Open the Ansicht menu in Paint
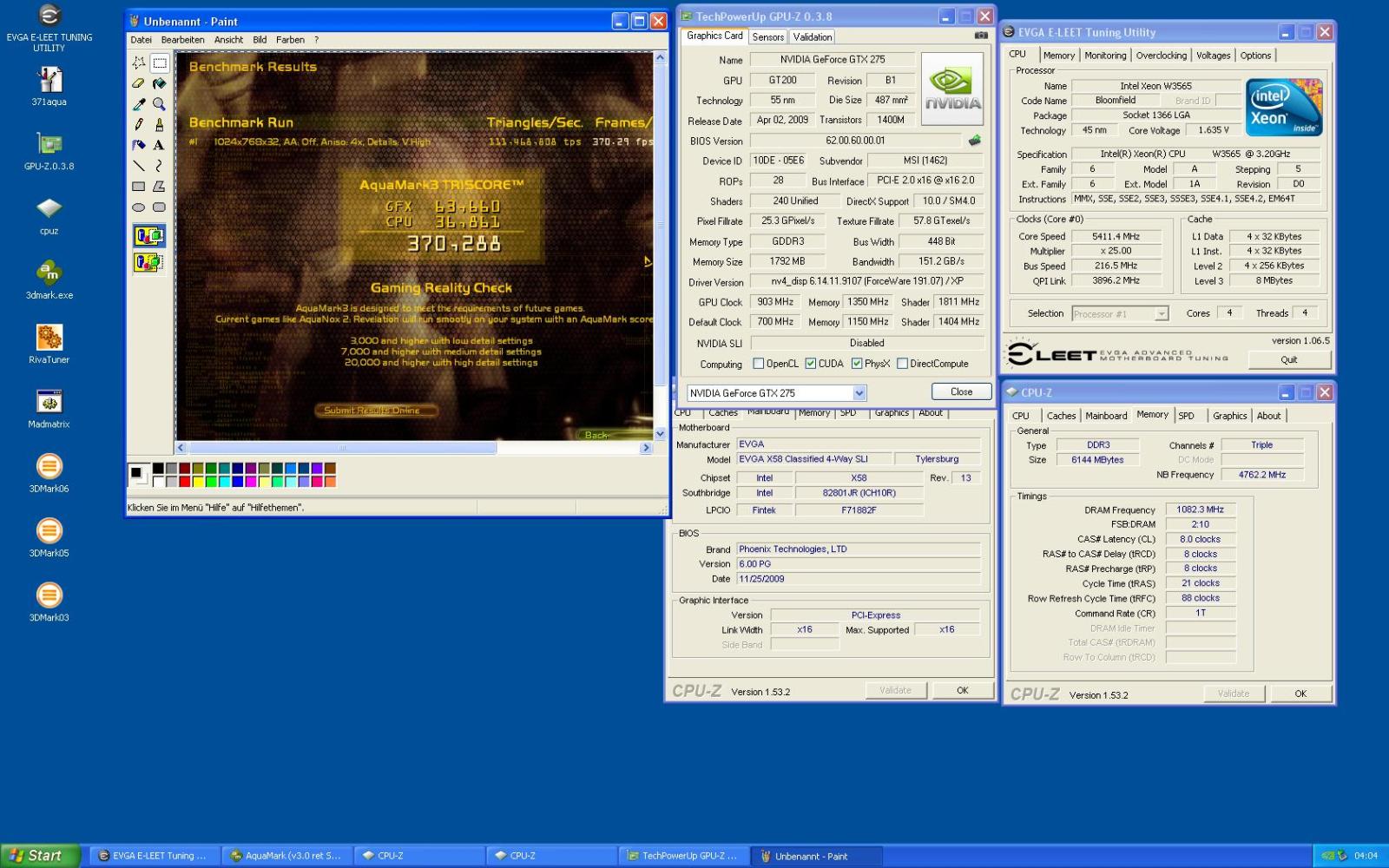The image size is (1389, 868). point(228,40)
